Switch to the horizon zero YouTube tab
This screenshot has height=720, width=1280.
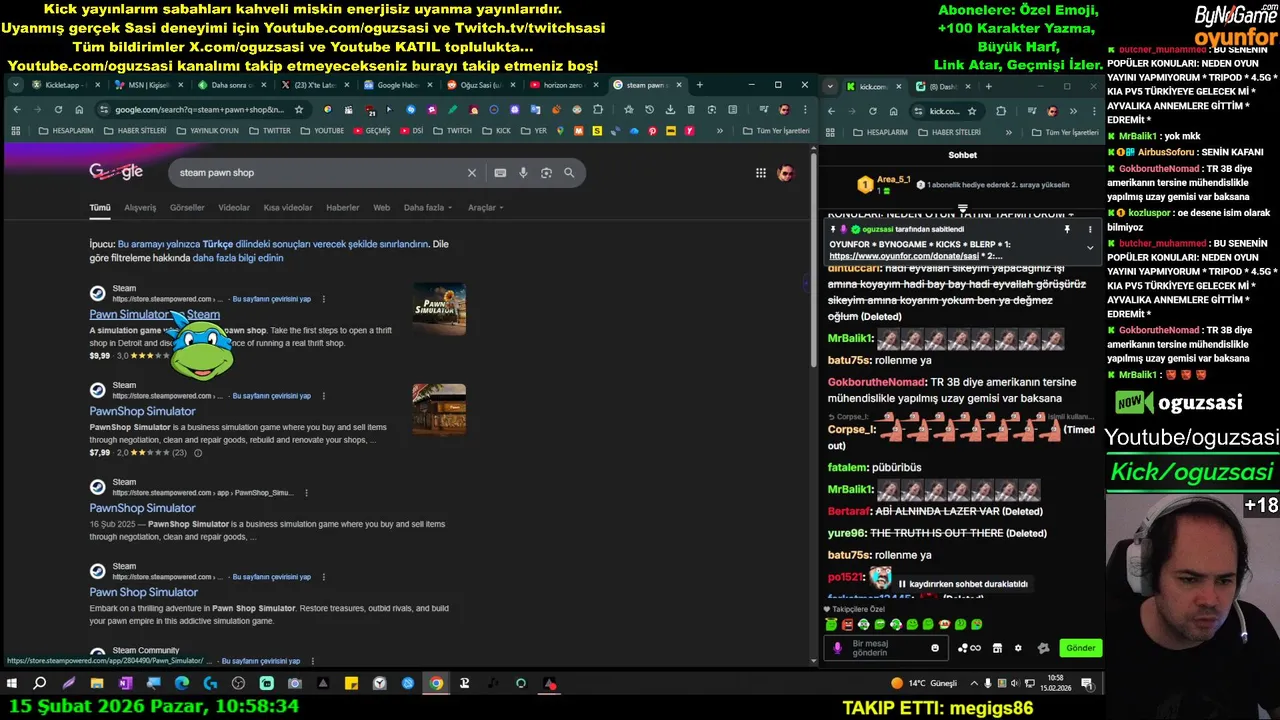coord(563,85)
